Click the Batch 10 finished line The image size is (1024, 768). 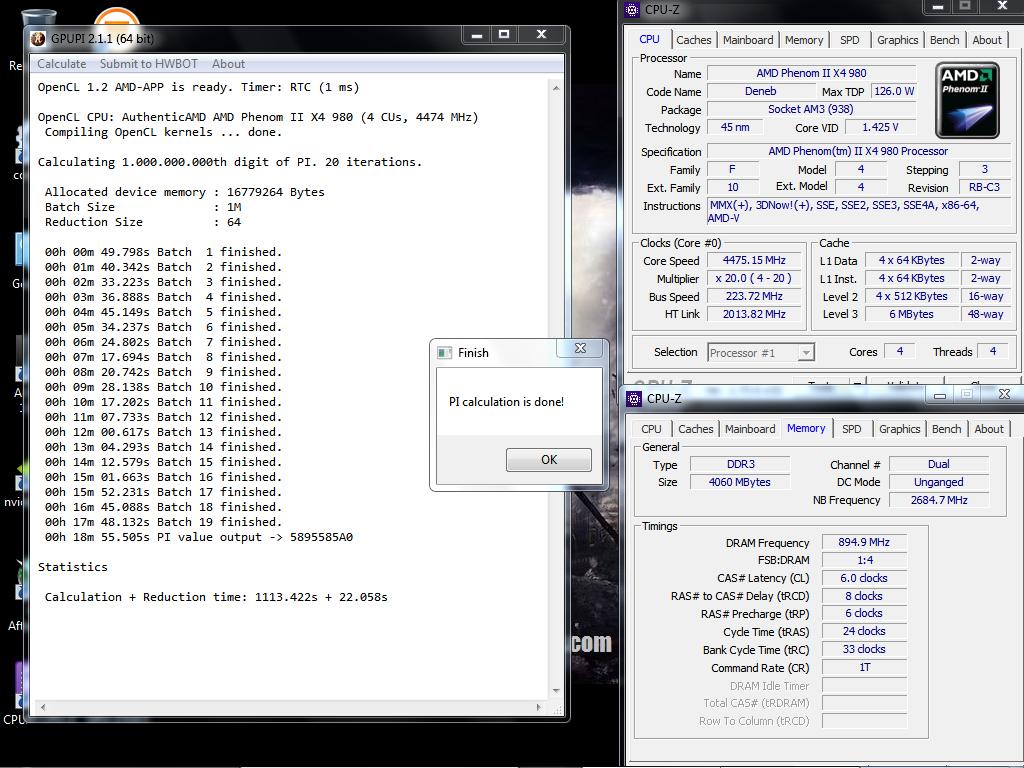163,387
